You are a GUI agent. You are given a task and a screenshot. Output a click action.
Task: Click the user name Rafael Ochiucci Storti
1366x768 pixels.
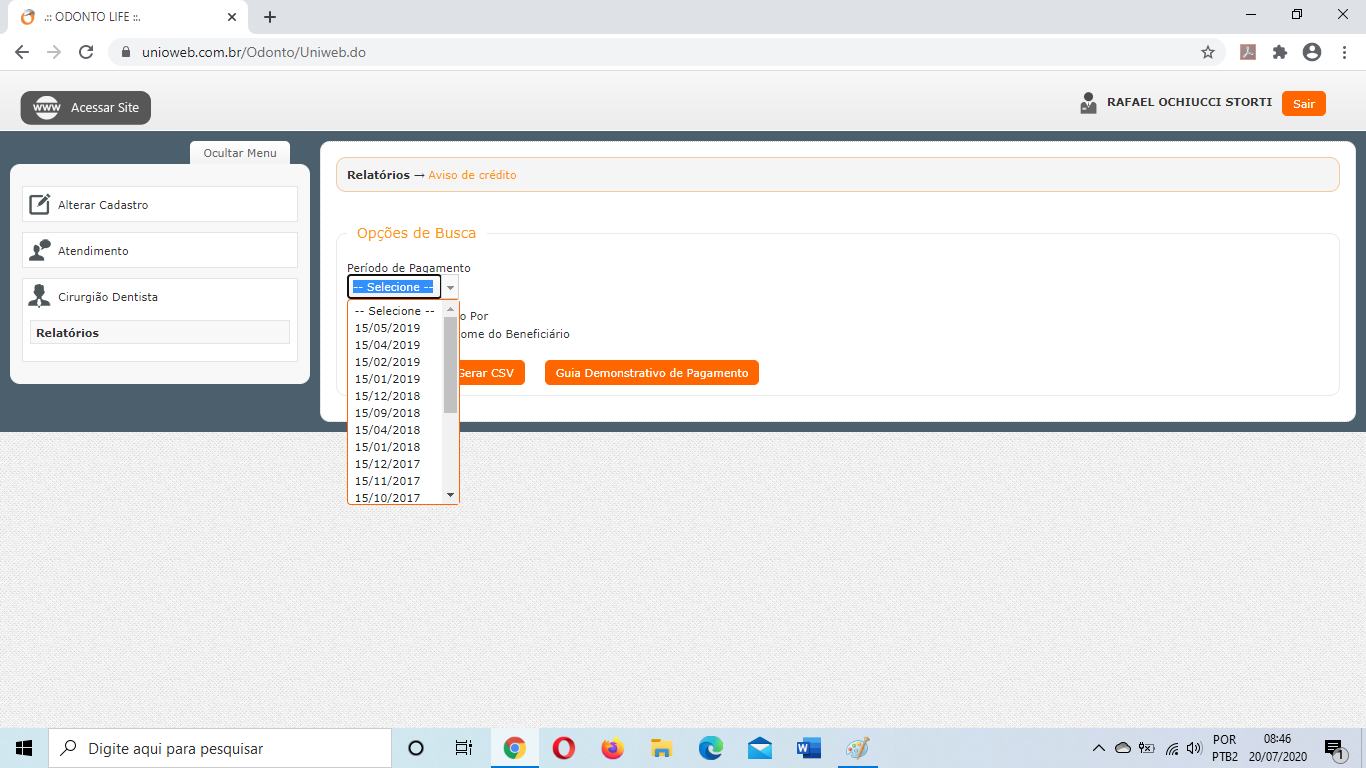tap(1189, 103)
